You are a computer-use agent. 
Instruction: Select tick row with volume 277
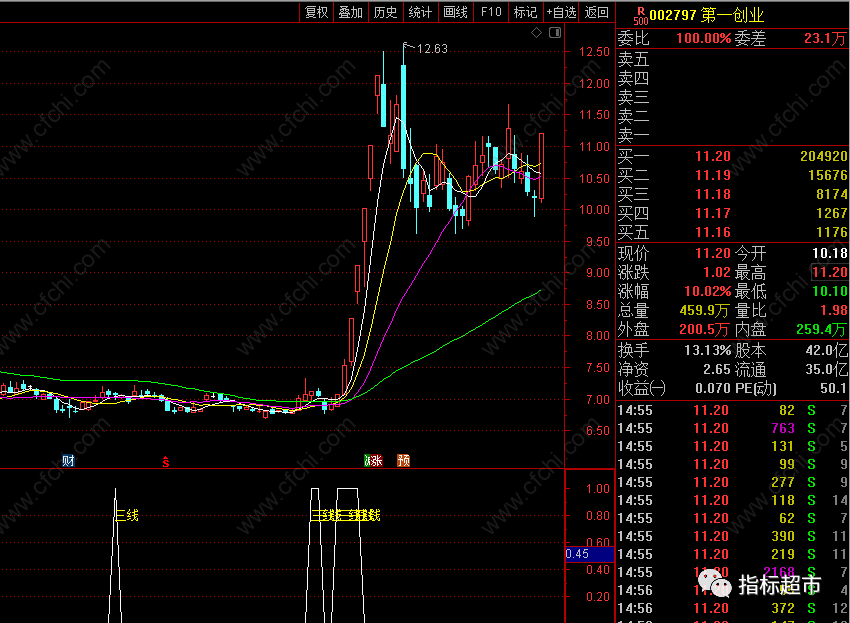(733, 482)
